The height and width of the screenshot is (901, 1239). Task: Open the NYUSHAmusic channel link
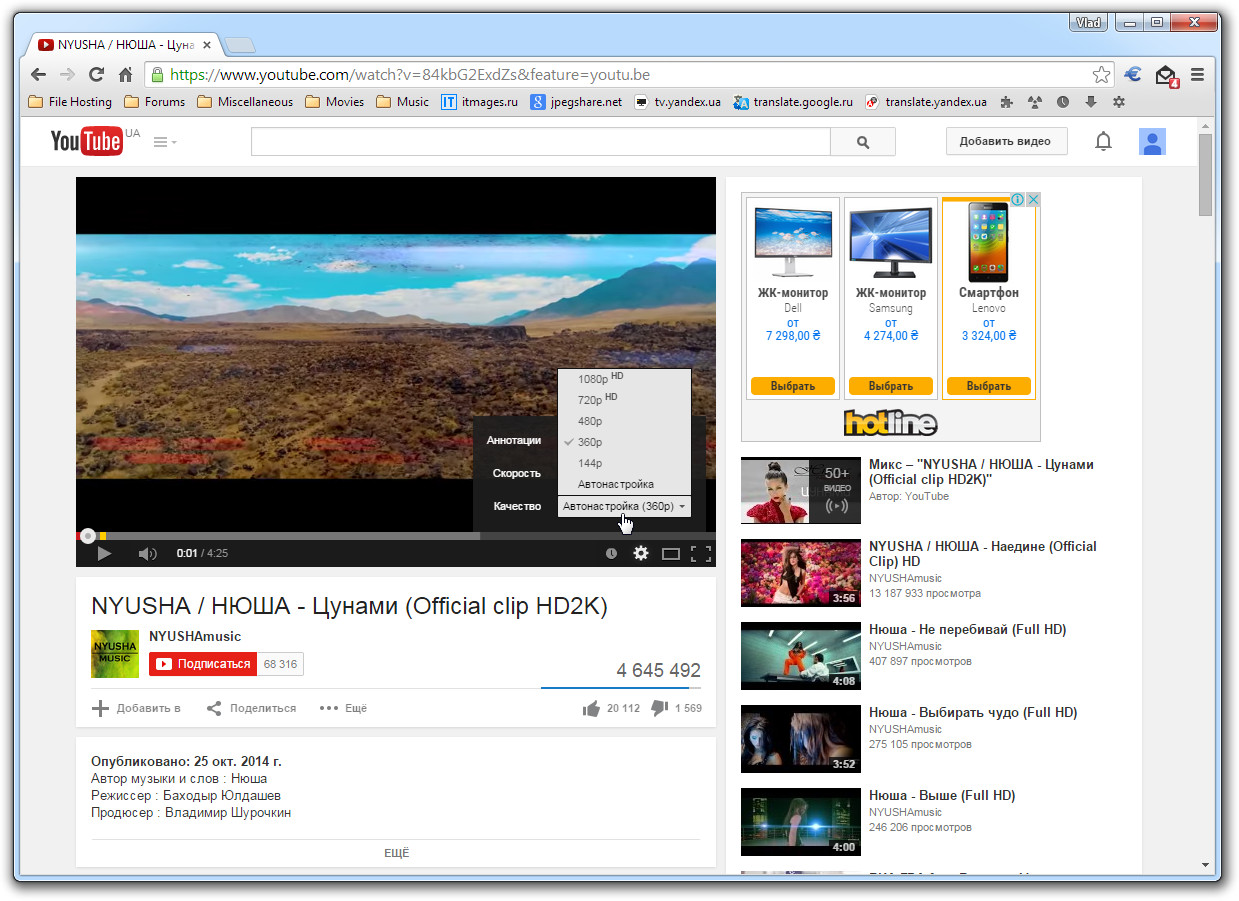(x=195, y=636)
